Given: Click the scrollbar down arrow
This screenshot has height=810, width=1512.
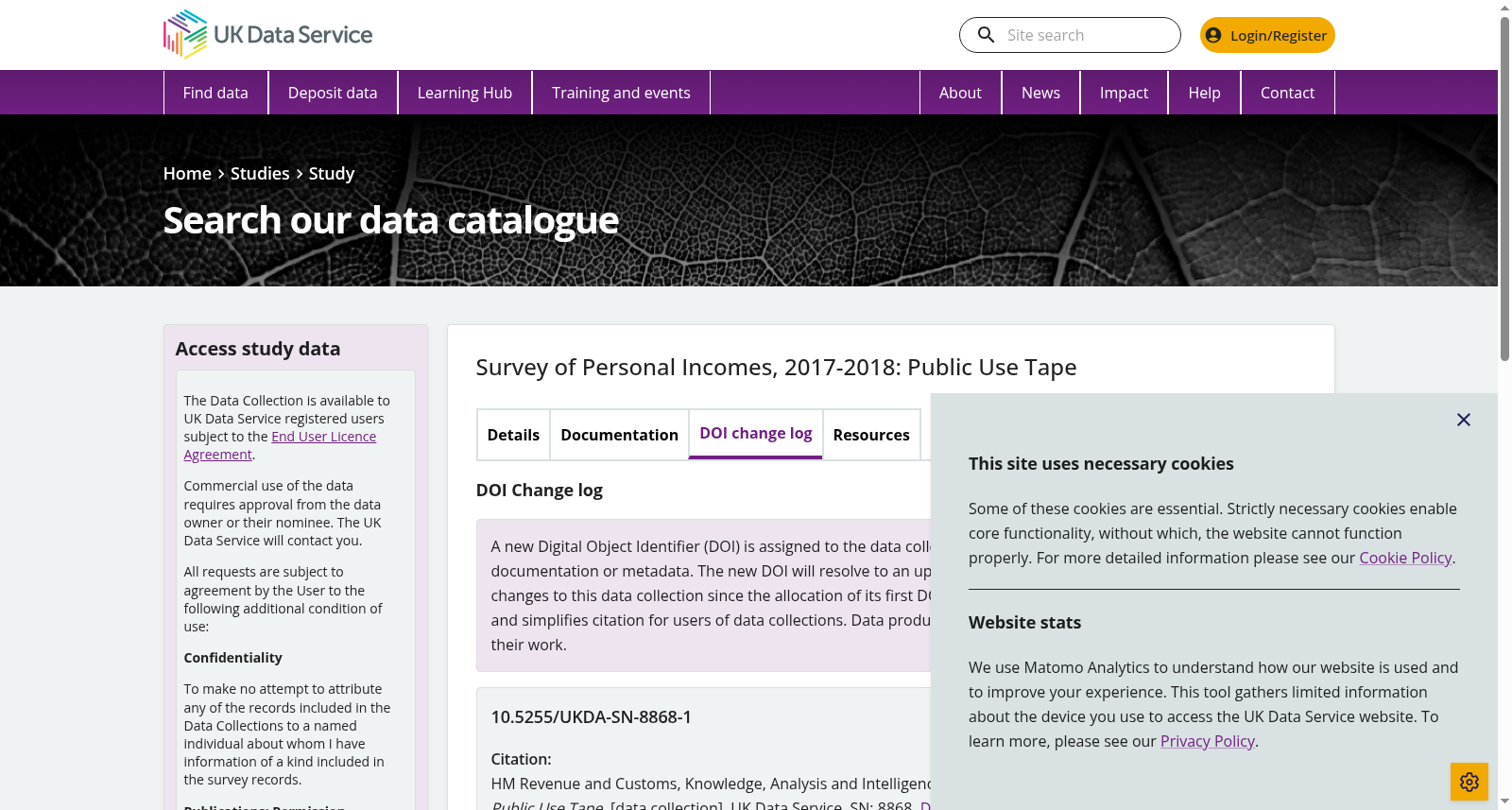Looking at the screenshot, I should point(1504,801).
